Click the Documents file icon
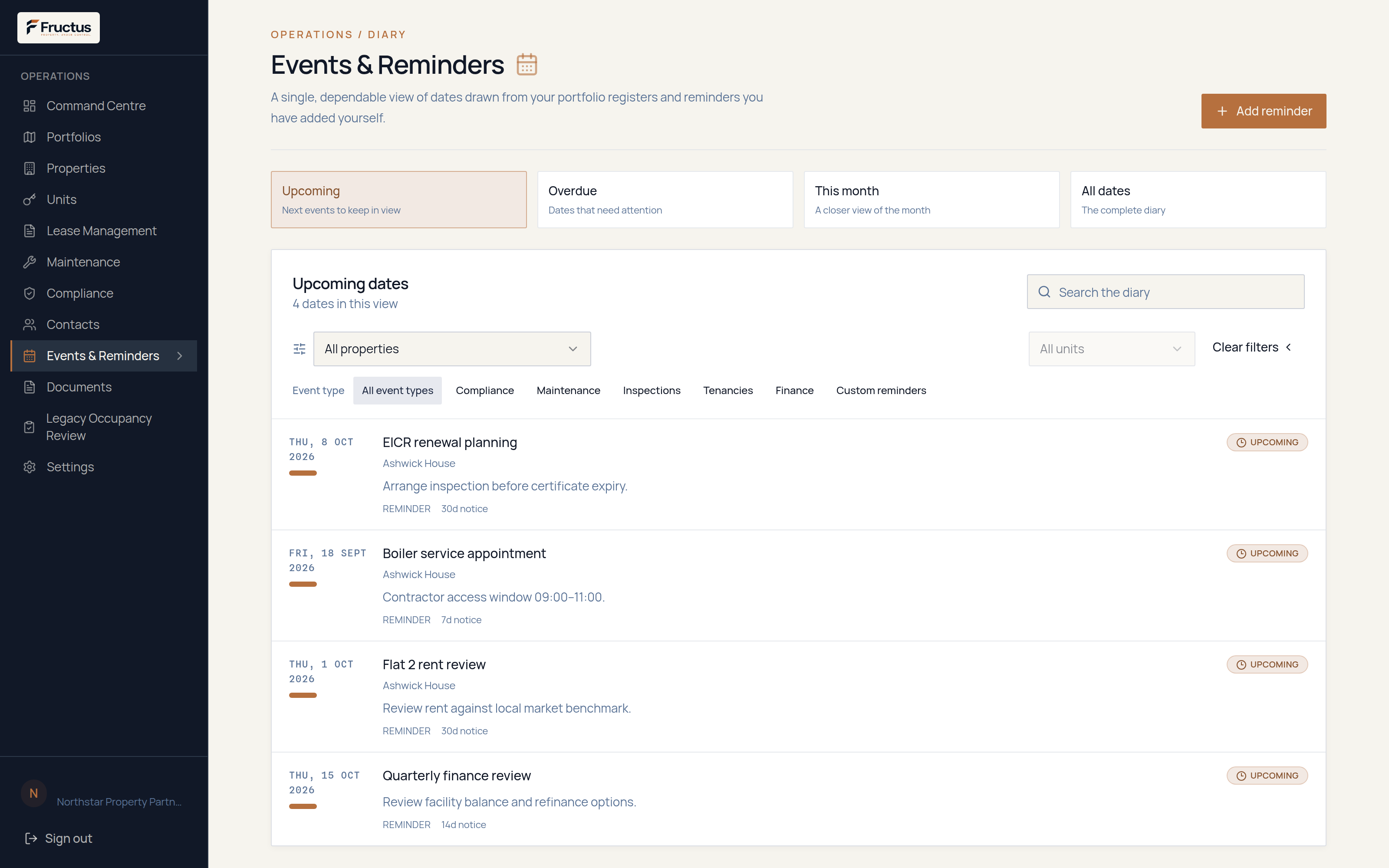The width and height of the screenshot is (1389, 868). 29,387
